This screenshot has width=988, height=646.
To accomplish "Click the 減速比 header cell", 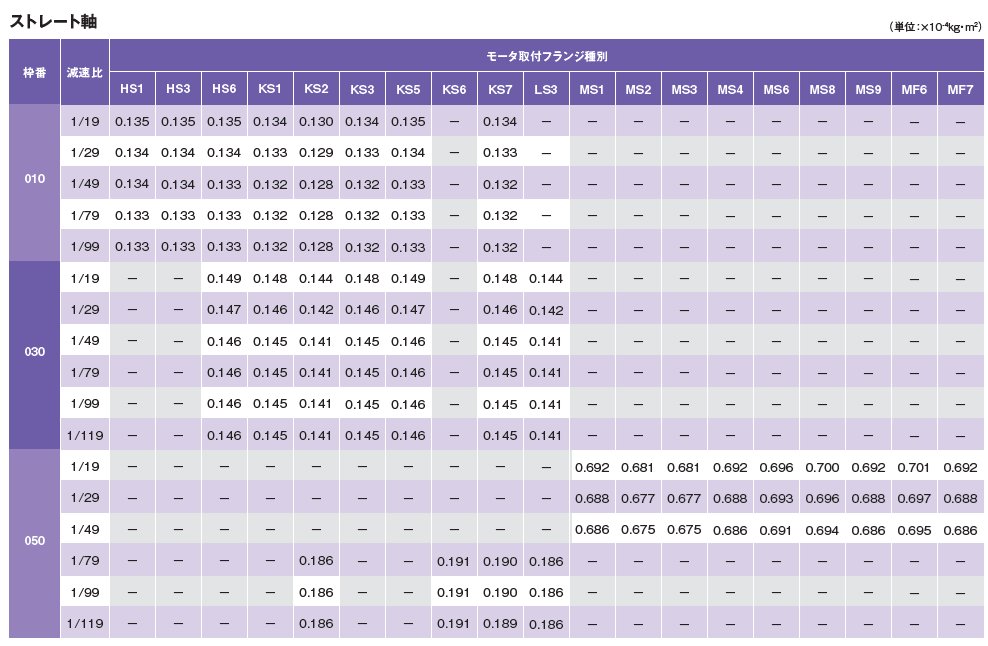I will pyautogui.click(x=85, y=73).
